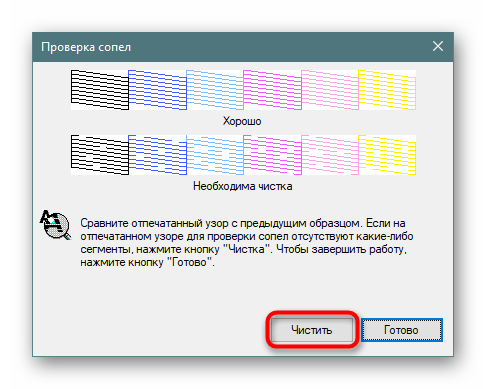The image size is (486, 389).
Task: Click the "Готово" button
Action: pos(402,330)
